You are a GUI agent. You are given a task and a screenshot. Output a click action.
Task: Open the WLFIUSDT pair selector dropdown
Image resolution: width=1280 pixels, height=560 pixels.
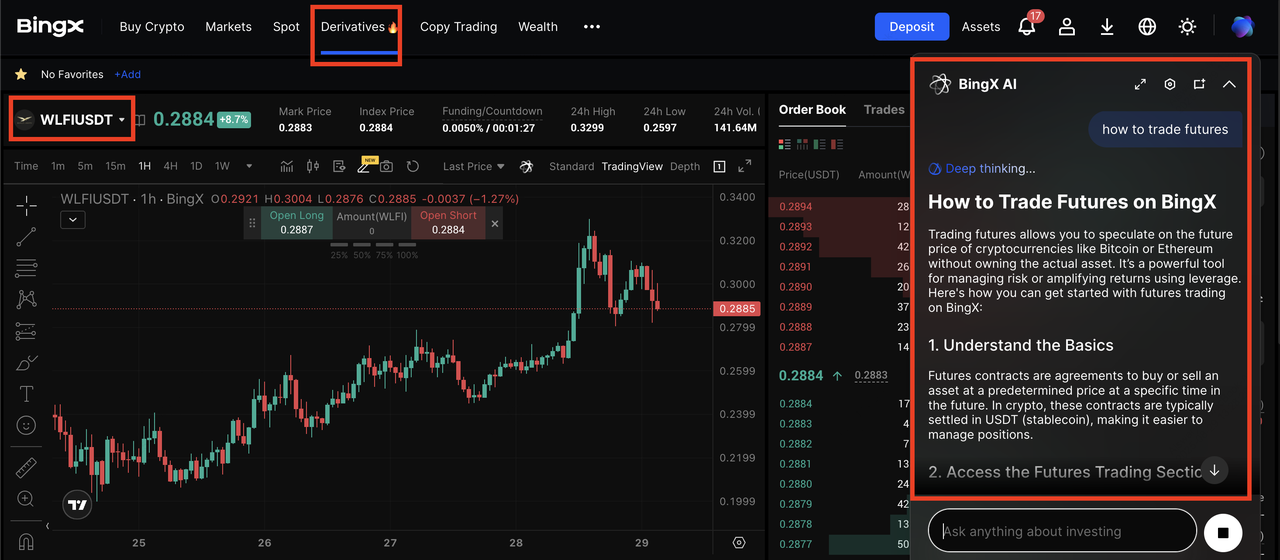[x=72, y=120]
